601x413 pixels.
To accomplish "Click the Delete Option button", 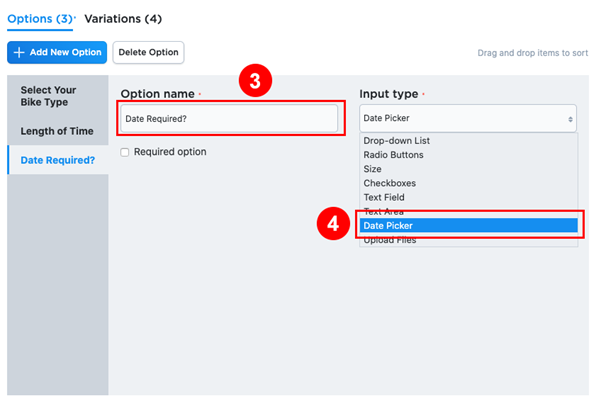I will 148,52.
